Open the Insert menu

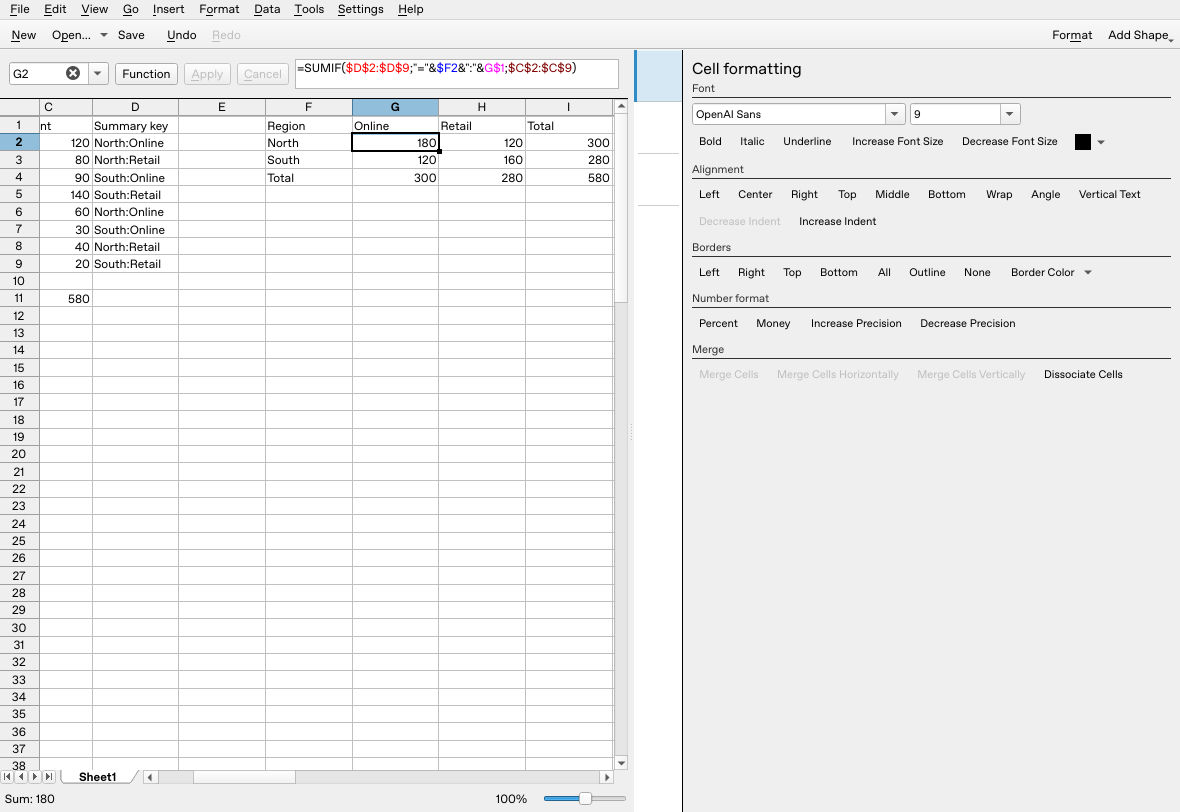168,9
